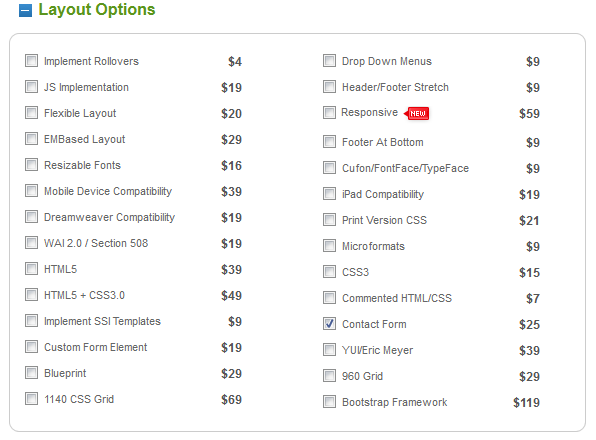Uncheck the Contact Form checkbox
Screen dimensions: 596x440
[329, 324]
